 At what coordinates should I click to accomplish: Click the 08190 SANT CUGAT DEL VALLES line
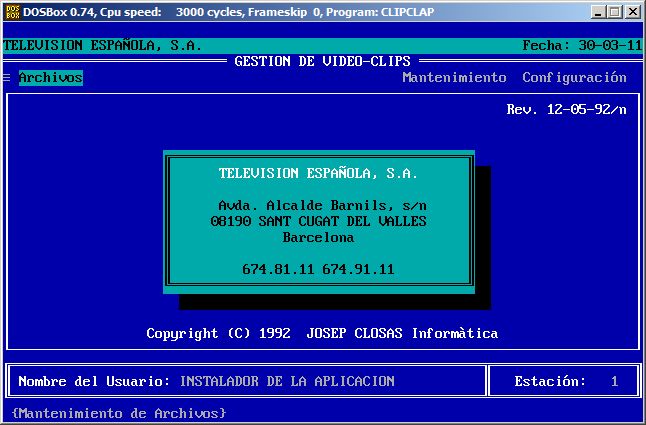pos(318,221)
